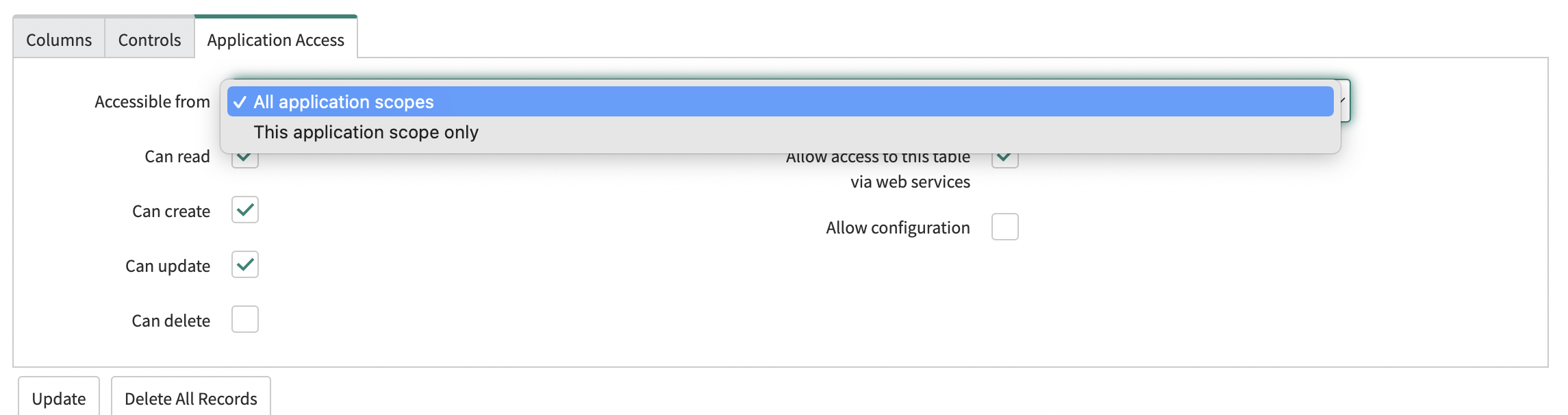Tick the Allow configuration checkbox
The width and height of the screenshot is (1568, 415).
[1004, 227]
